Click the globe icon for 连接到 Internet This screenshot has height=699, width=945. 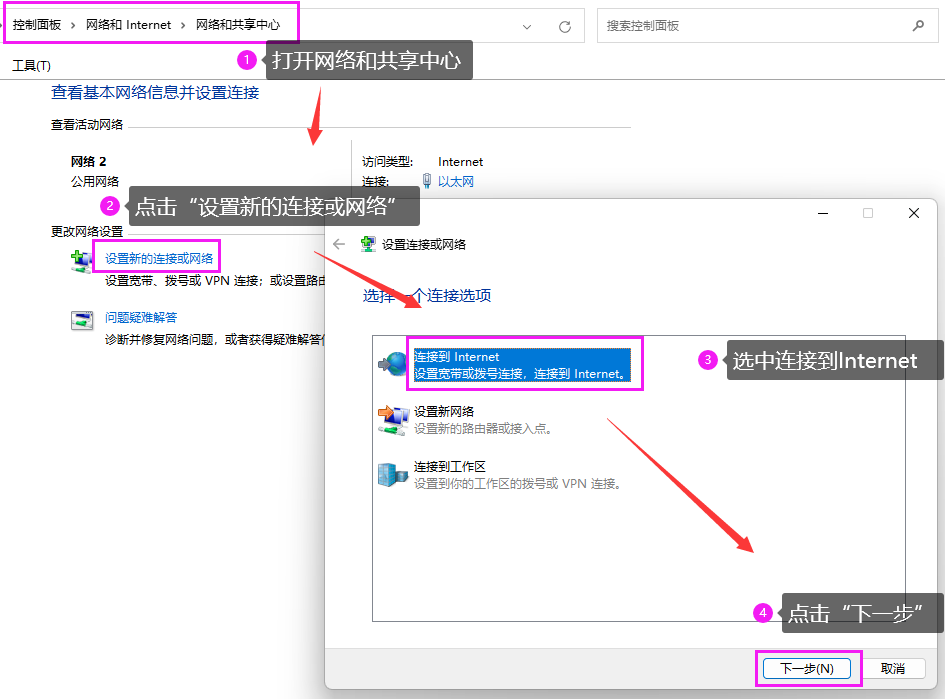[x=392, y=365]
